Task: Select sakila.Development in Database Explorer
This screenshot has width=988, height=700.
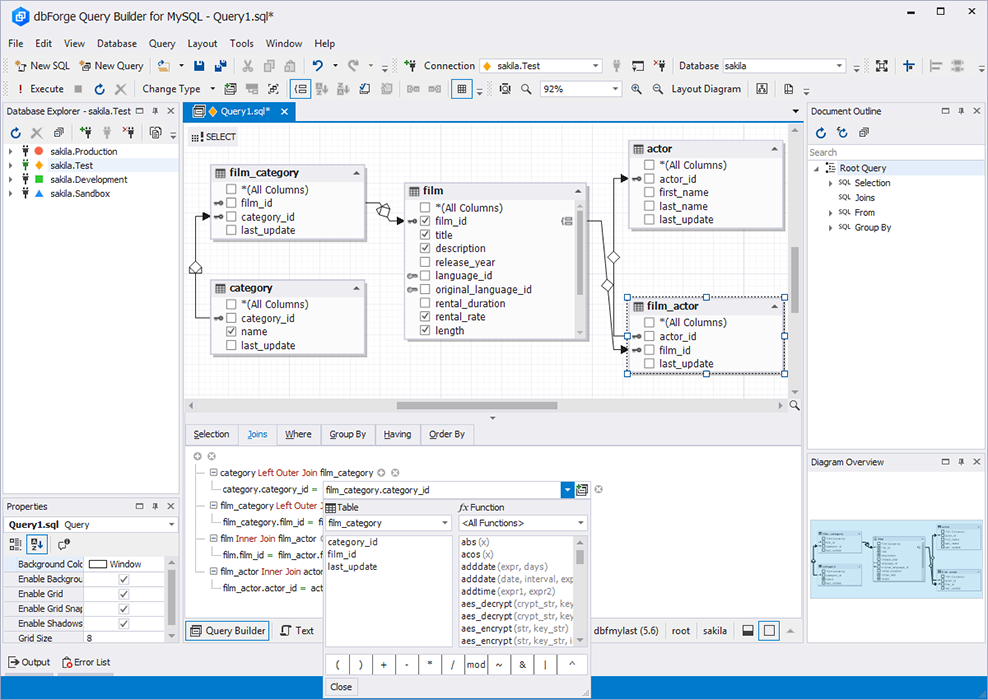Action: [x=83, y=179]
